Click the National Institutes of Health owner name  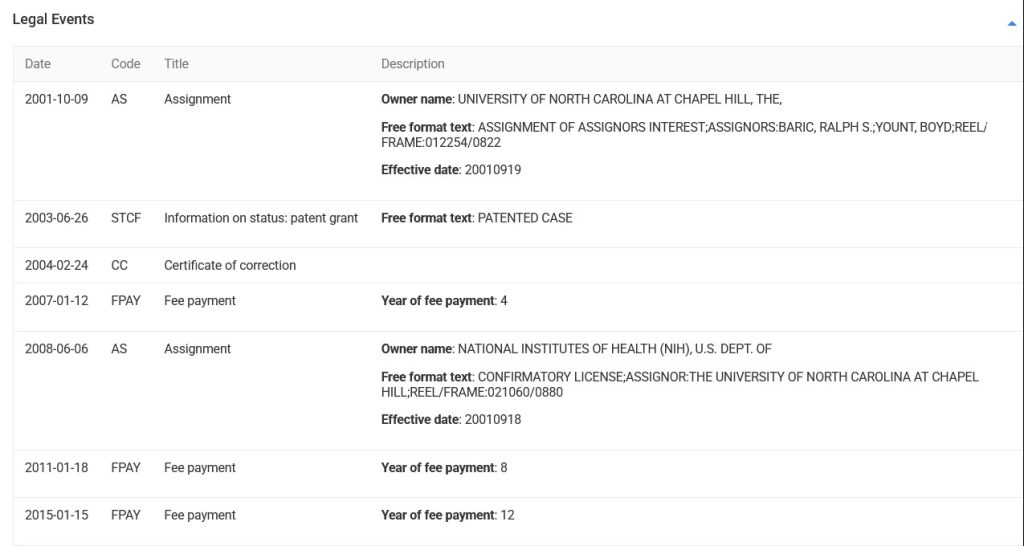tap(614, 349)
